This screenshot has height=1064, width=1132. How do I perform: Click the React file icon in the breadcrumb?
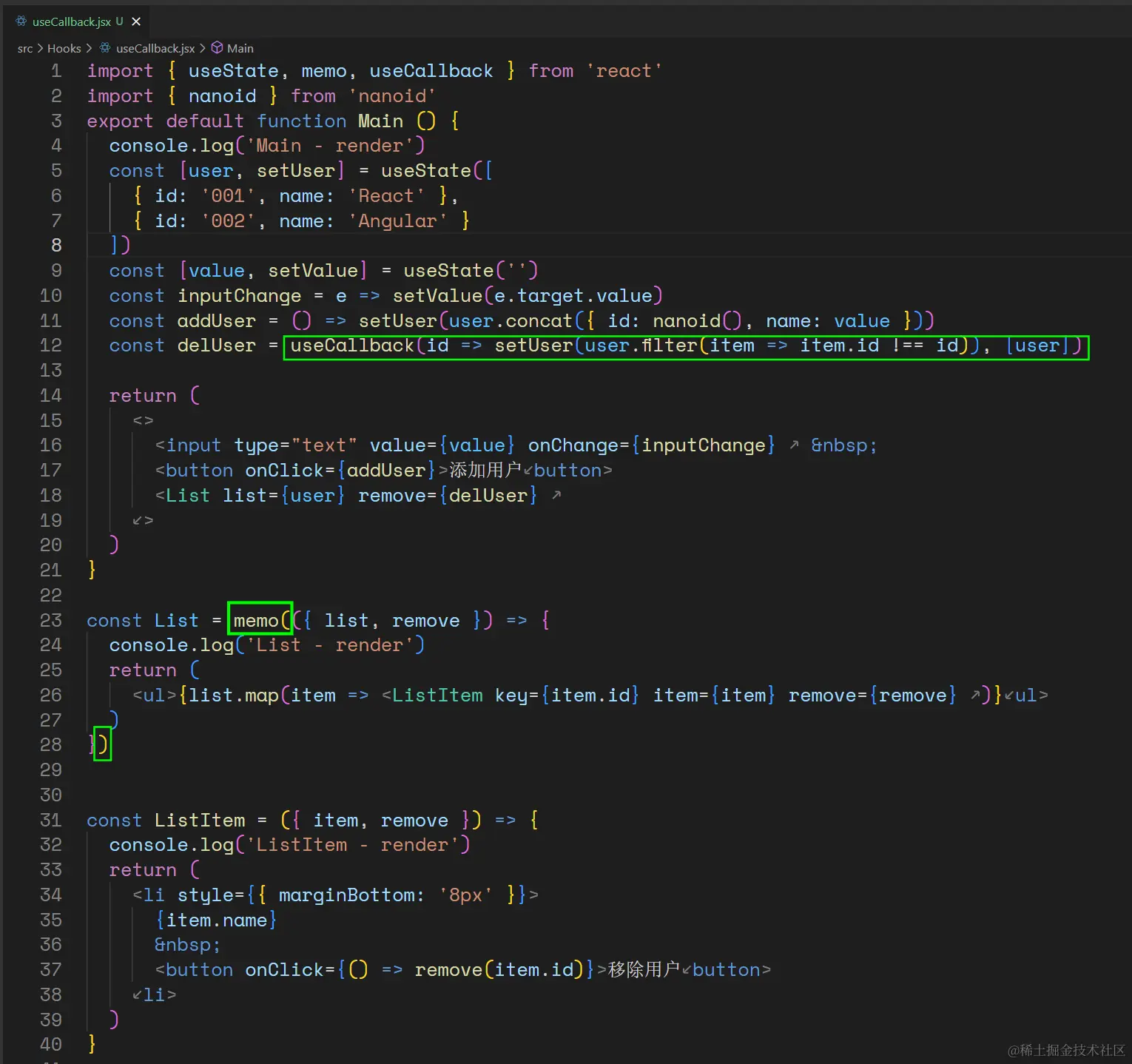[105, 48]
